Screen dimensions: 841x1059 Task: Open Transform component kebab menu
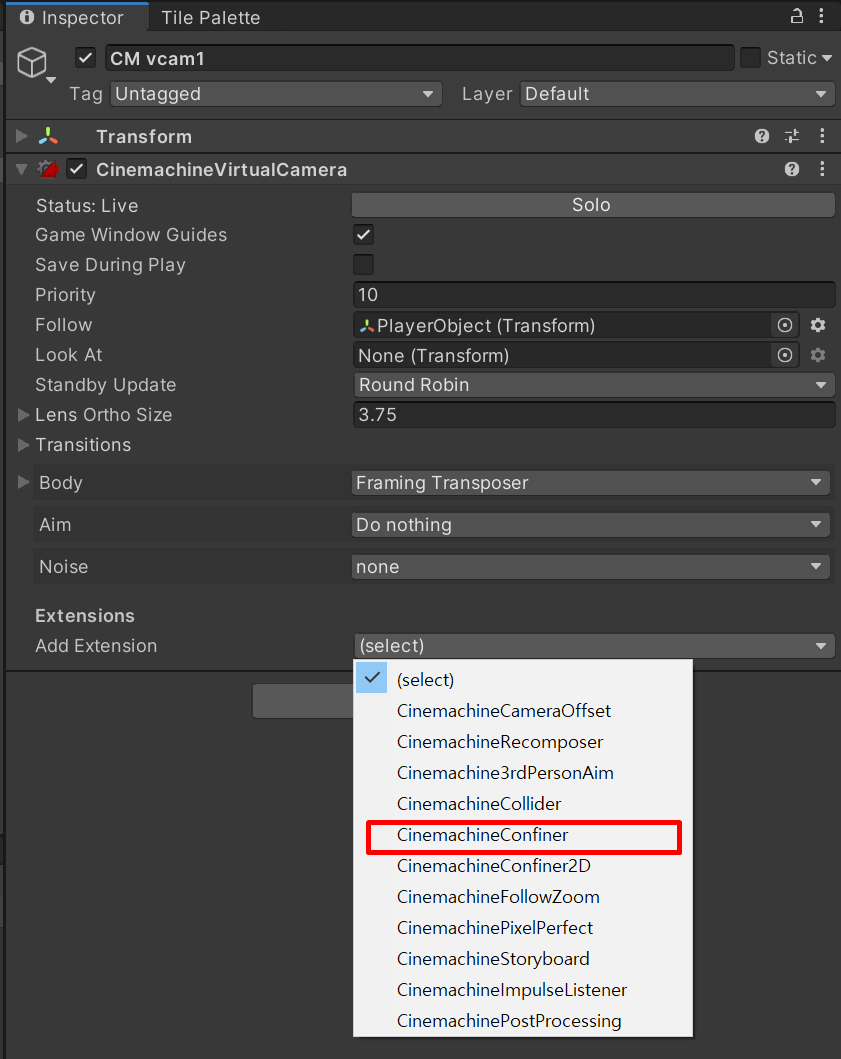click(x=822, y=136)
